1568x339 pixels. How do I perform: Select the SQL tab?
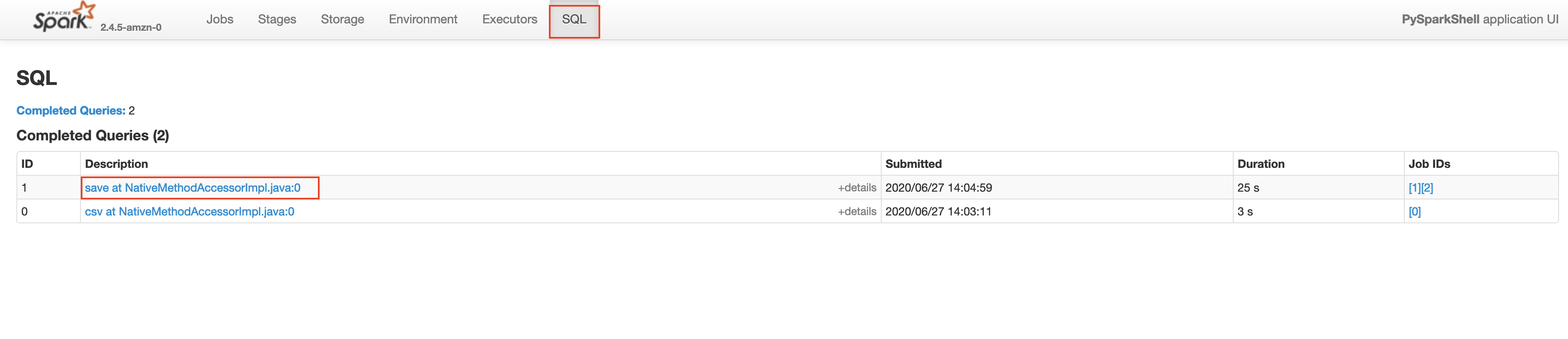click(574, 19)
